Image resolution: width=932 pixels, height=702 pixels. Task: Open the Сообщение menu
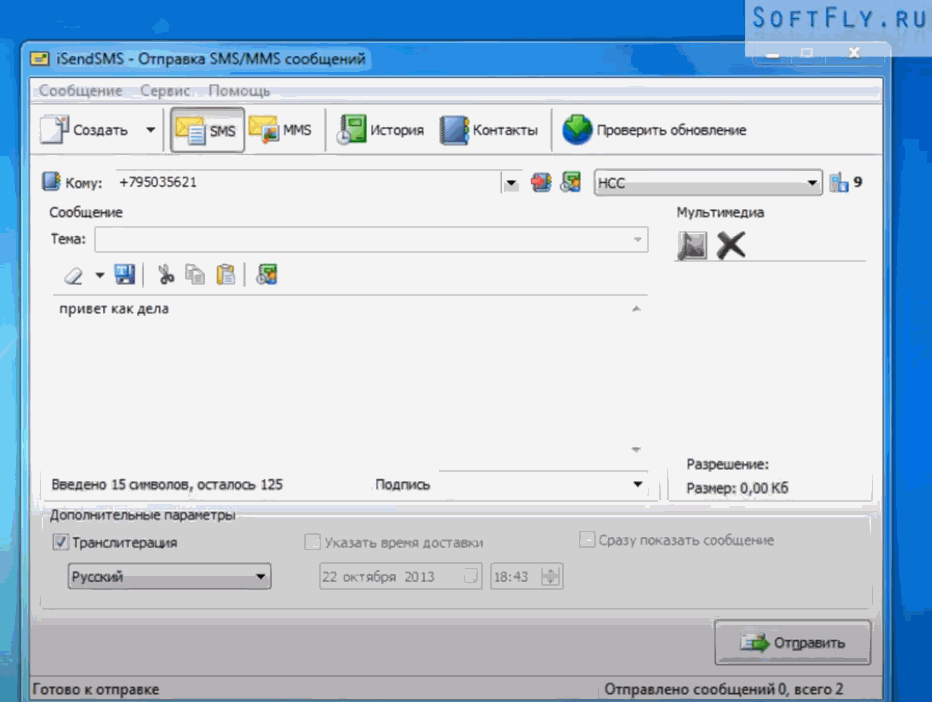tap(80, 91)
